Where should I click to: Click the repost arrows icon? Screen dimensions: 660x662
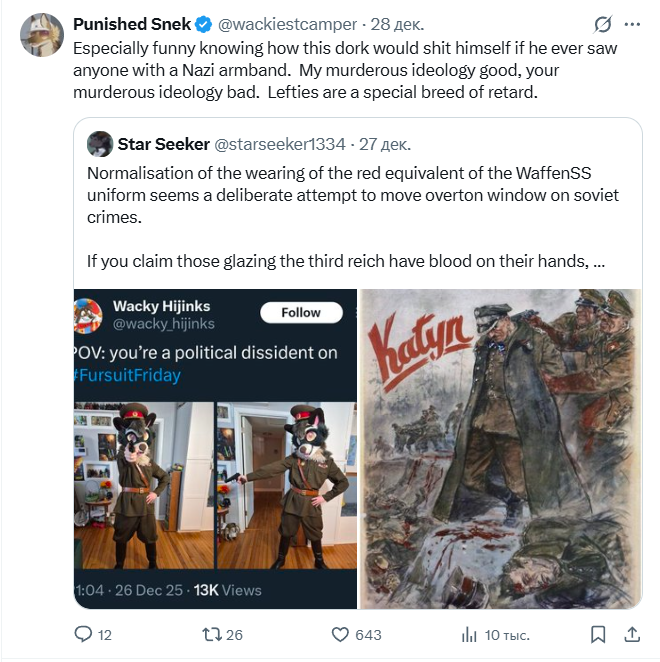(212, 634)
